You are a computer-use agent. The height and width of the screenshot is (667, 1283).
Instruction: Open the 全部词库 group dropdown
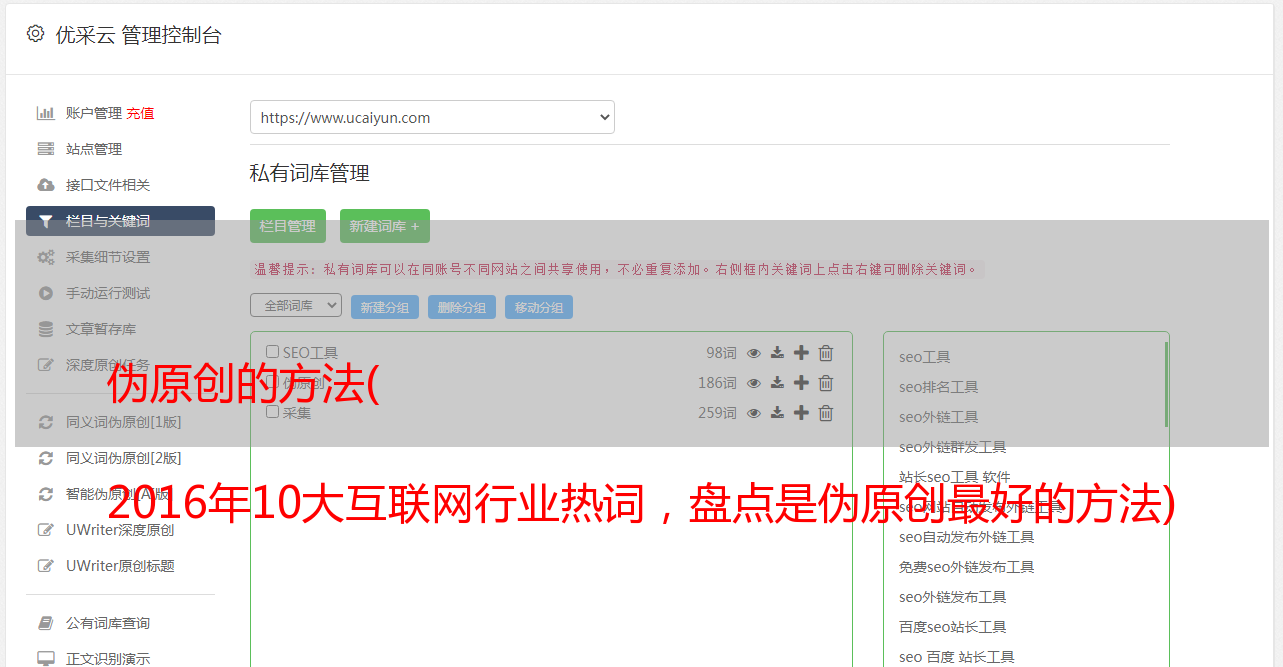[x=296, y=305]
